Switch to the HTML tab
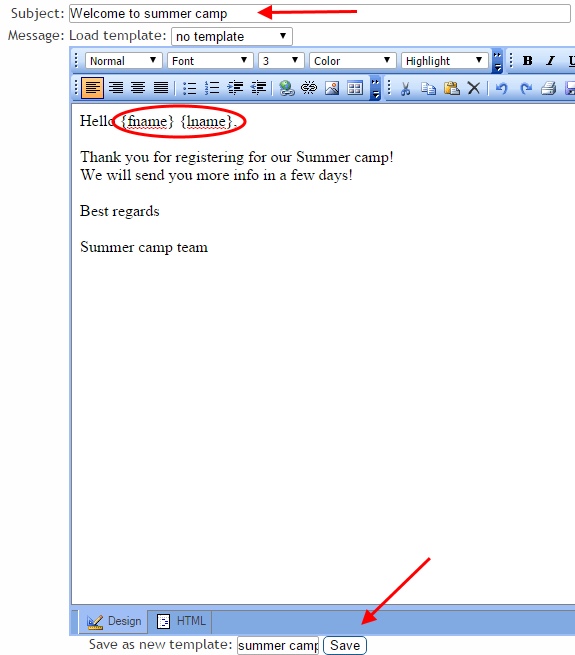The width and height of the screenshot is (575, 655). pos(181,621)
